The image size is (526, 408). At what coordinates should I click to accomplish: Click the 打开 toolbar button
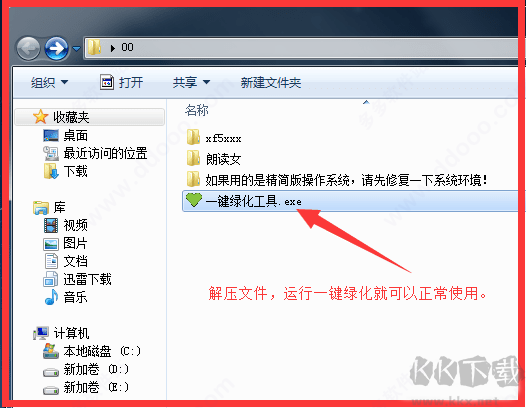tap(121, 83)
